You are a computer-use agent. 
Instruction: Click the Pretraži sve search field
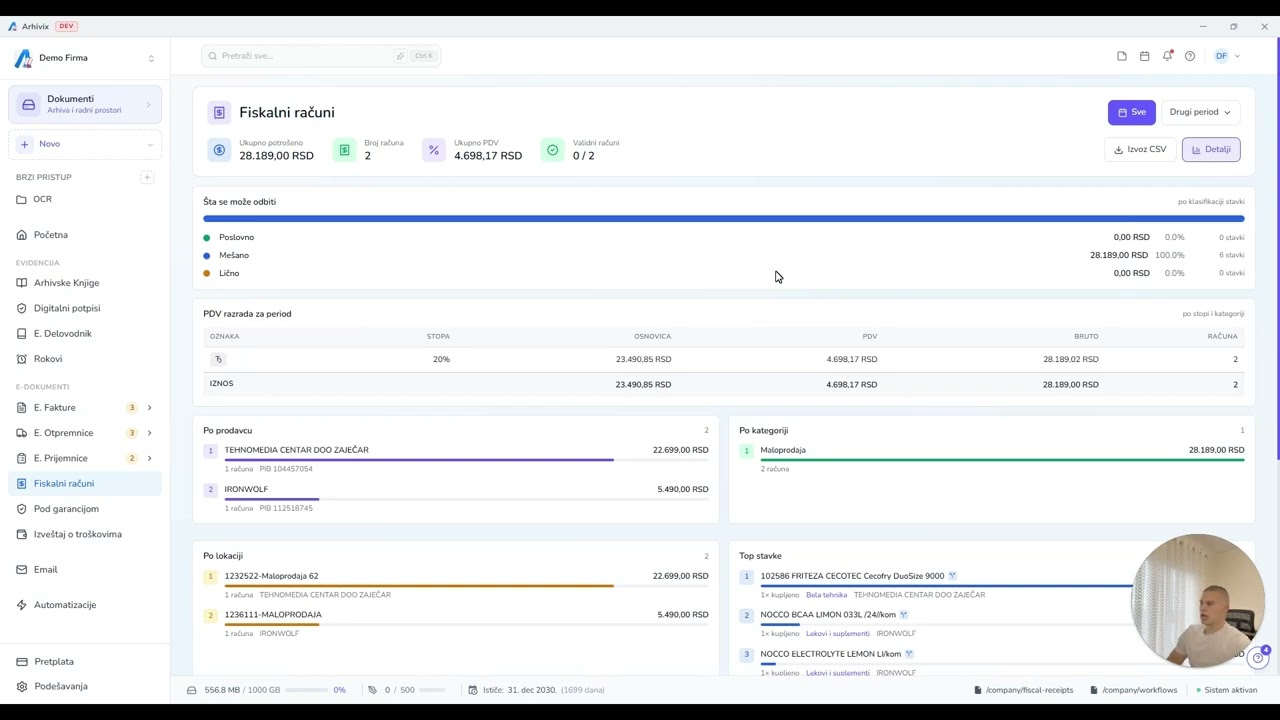coord(321,56)
